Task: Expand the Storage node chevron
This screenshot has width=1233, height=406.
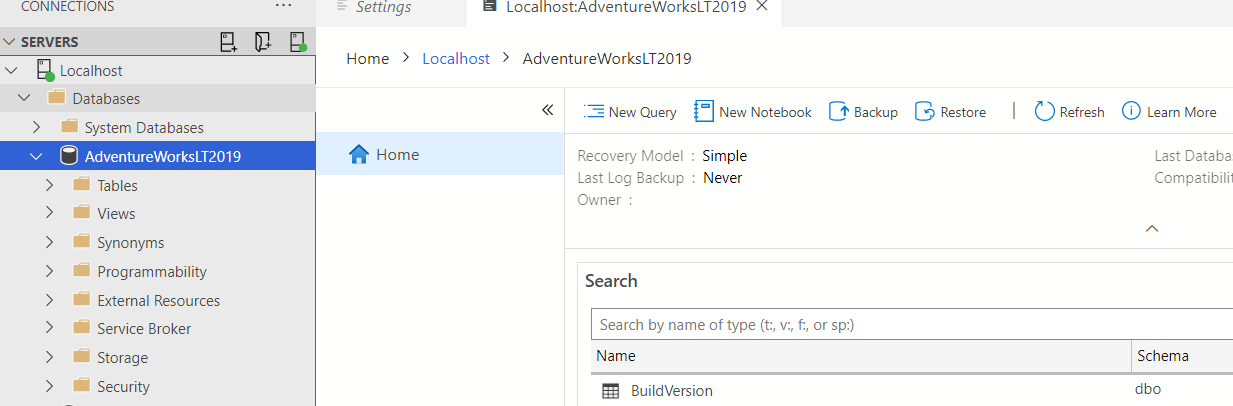Action: [49, 357]
